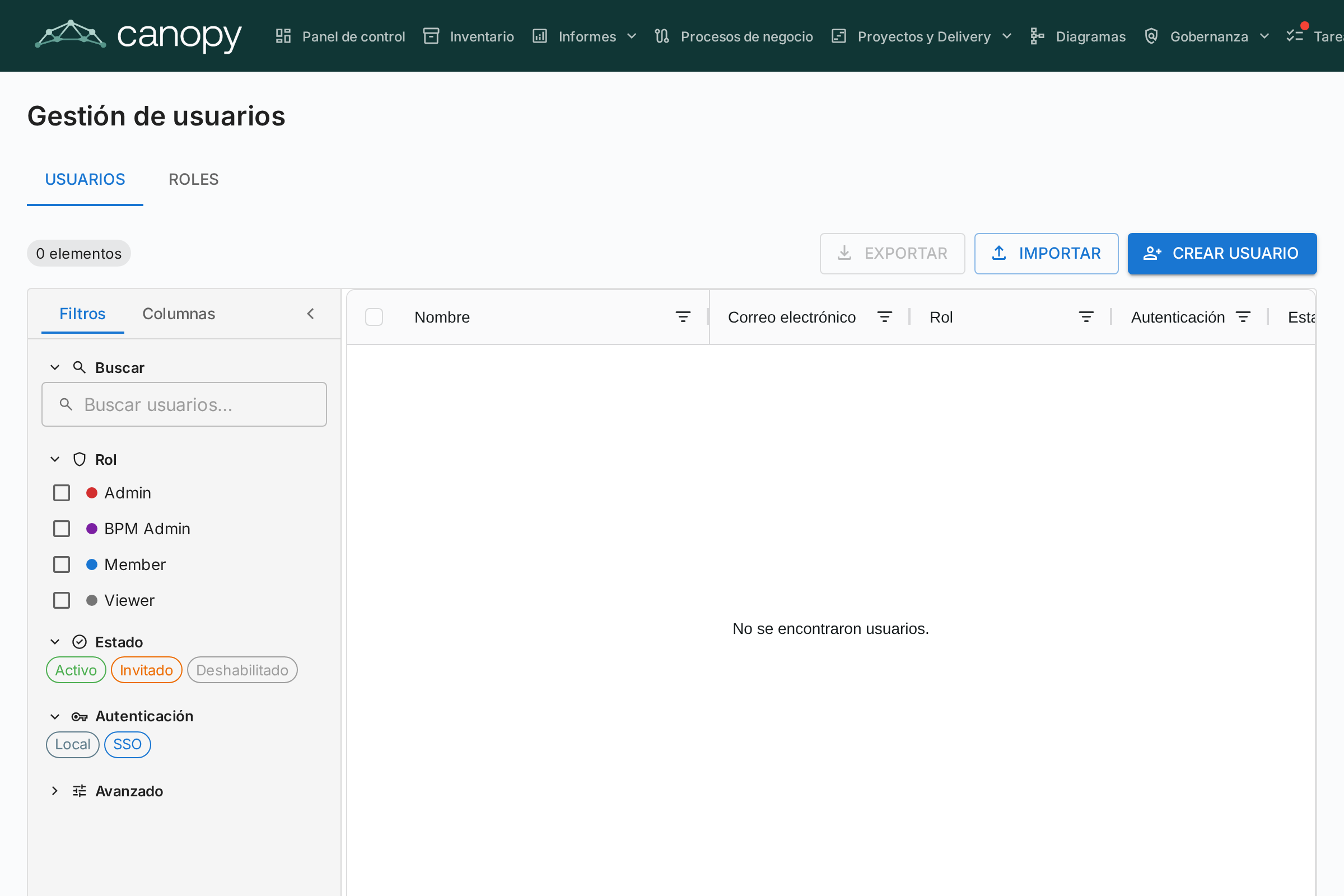Collapse the Rol filter section
The width and height of the screenshot is (1344, 896).
[55, 459]
